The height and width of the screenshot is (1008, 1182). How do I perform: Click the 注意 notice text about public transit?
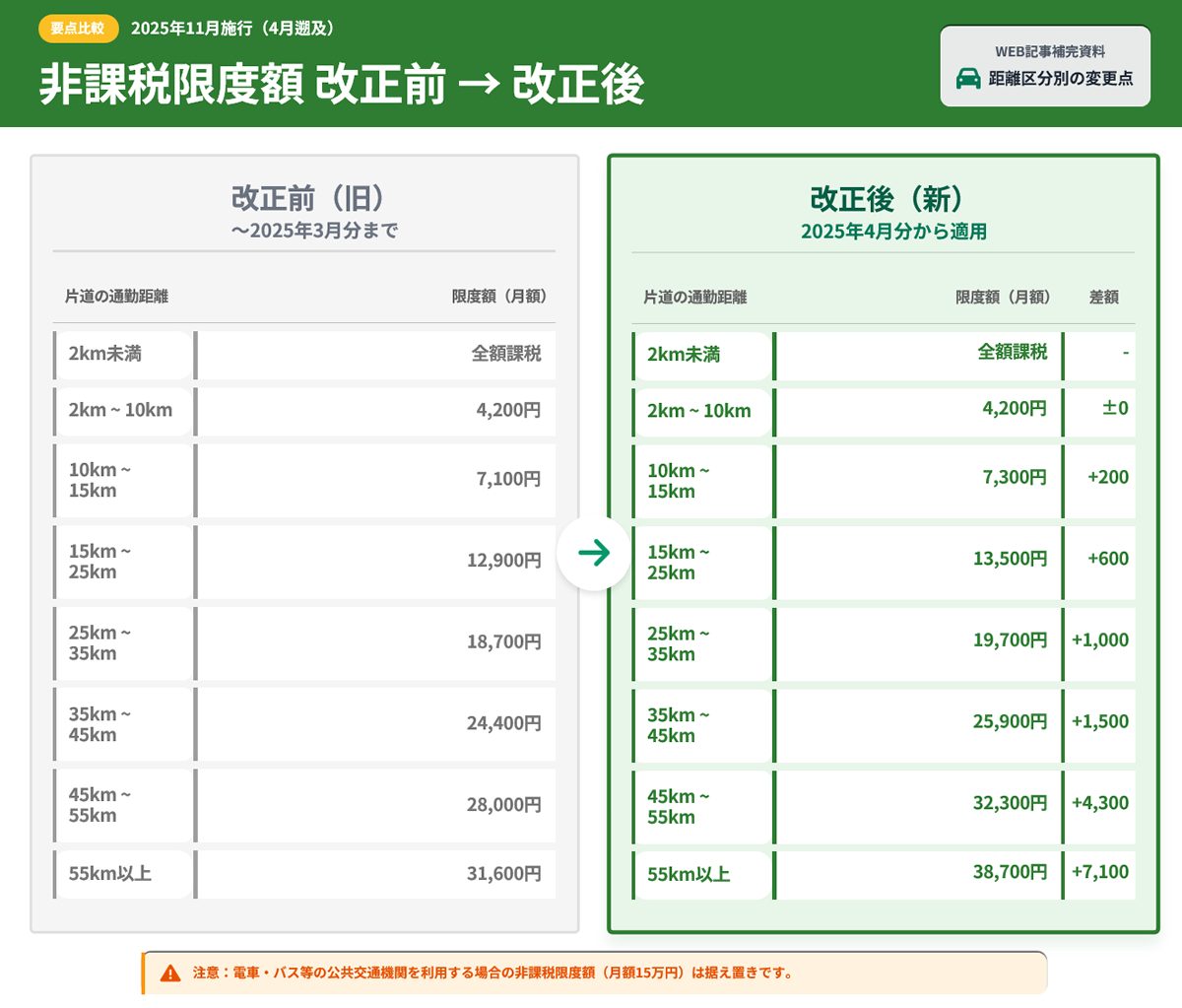click(492, 974)
